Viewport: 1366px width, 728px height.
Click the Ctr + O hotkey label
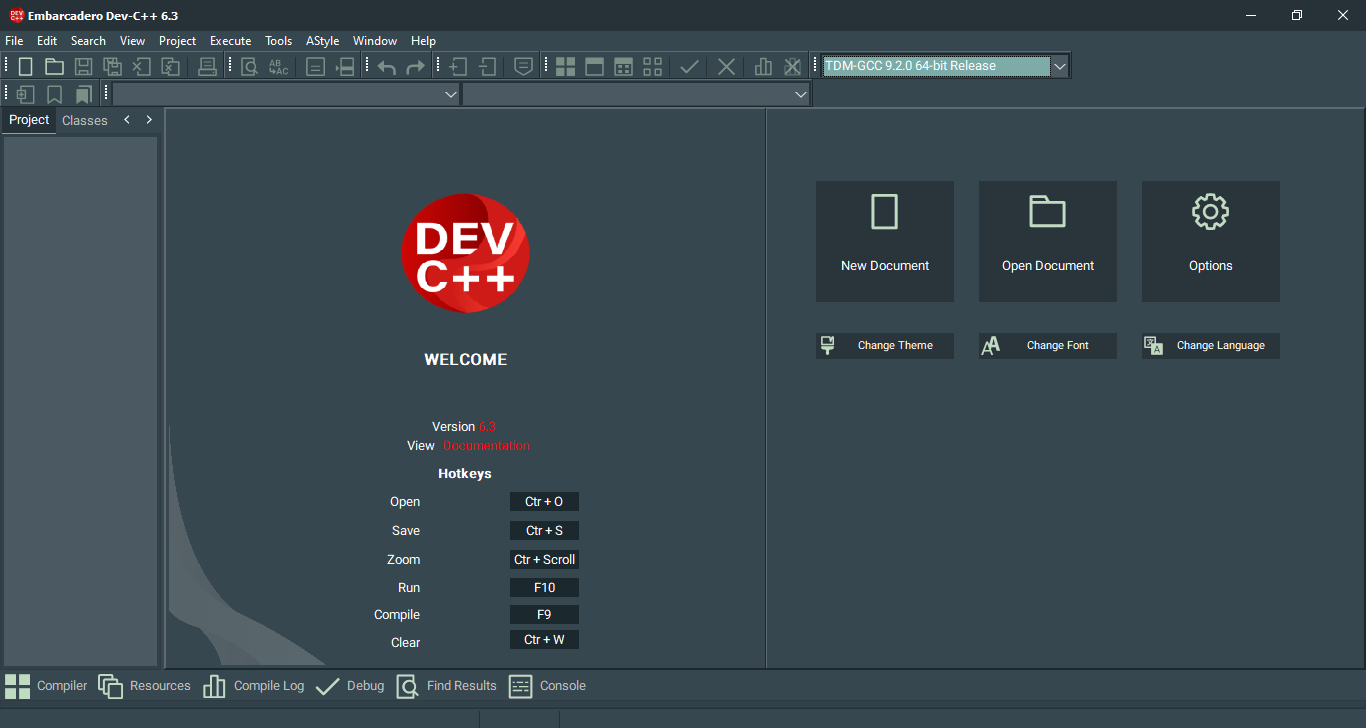click(544, 502)
